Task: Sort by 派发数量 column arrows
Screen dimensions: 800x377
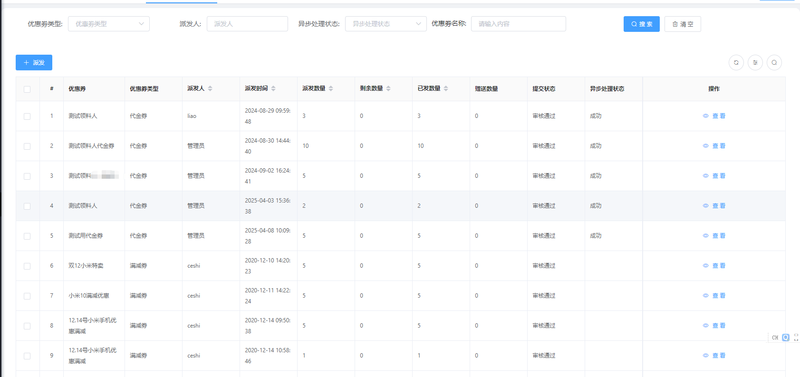Action: 331,89
